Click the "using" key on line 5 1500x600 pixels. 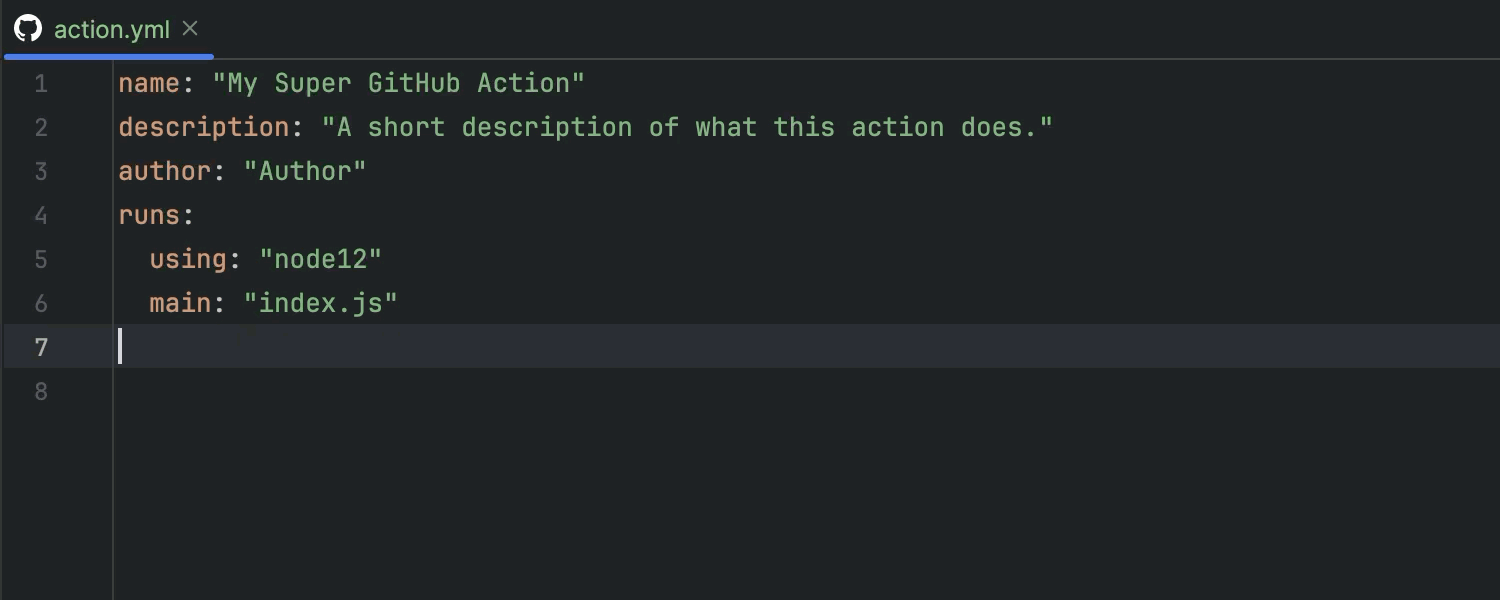pos(188,260)
